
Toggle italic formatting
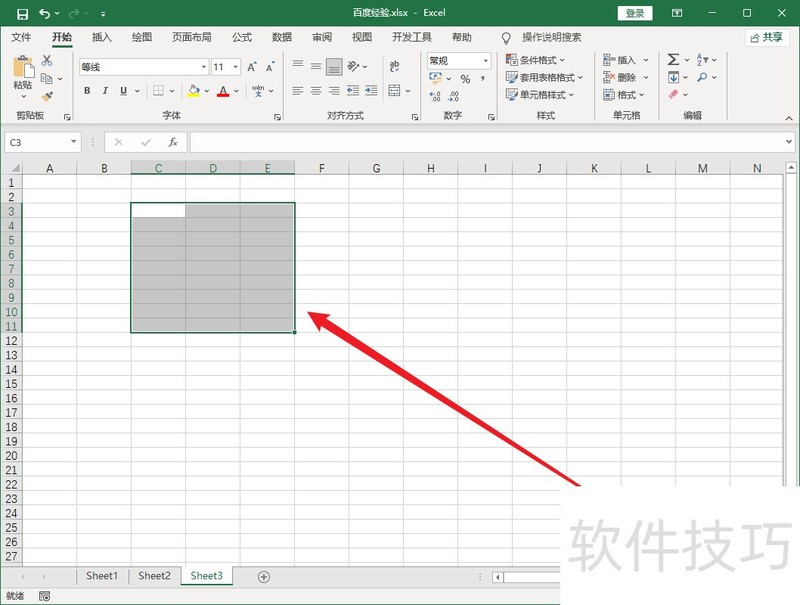105,91
